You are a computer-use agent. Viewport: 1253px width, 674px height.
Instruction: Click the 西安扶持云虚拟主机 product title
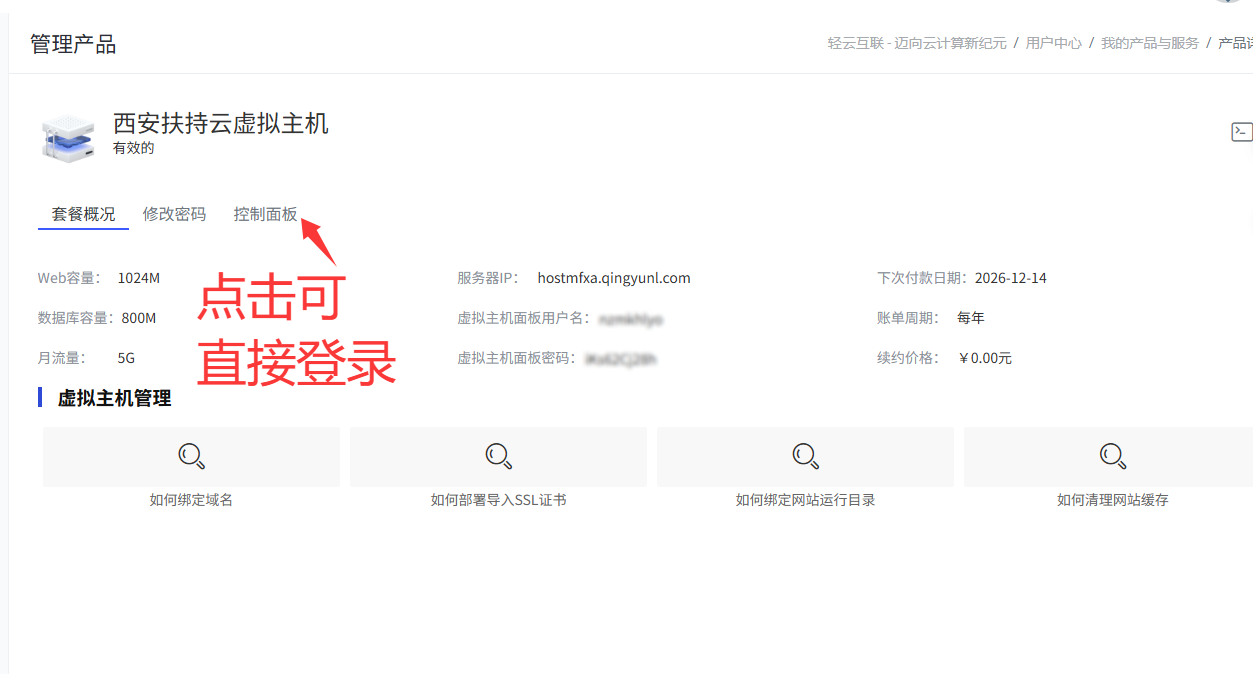(x=220, y=124)
